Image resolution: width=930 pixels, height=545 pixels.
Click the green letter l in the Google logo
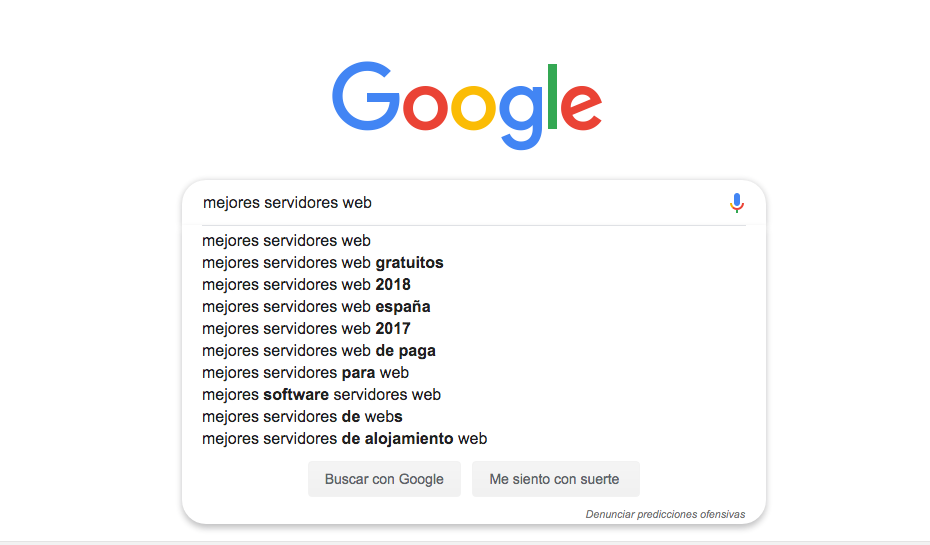click(551, 96)
